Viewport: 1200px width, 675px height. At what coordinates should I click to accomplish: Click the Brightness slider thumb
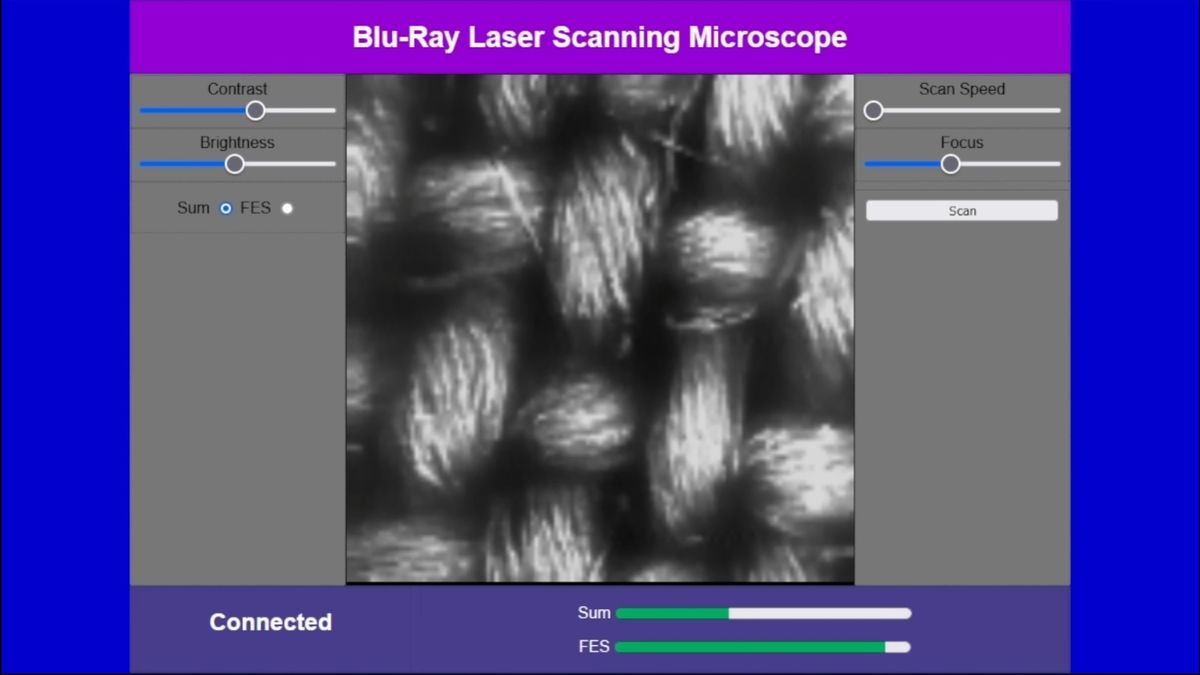click(235, 163)
